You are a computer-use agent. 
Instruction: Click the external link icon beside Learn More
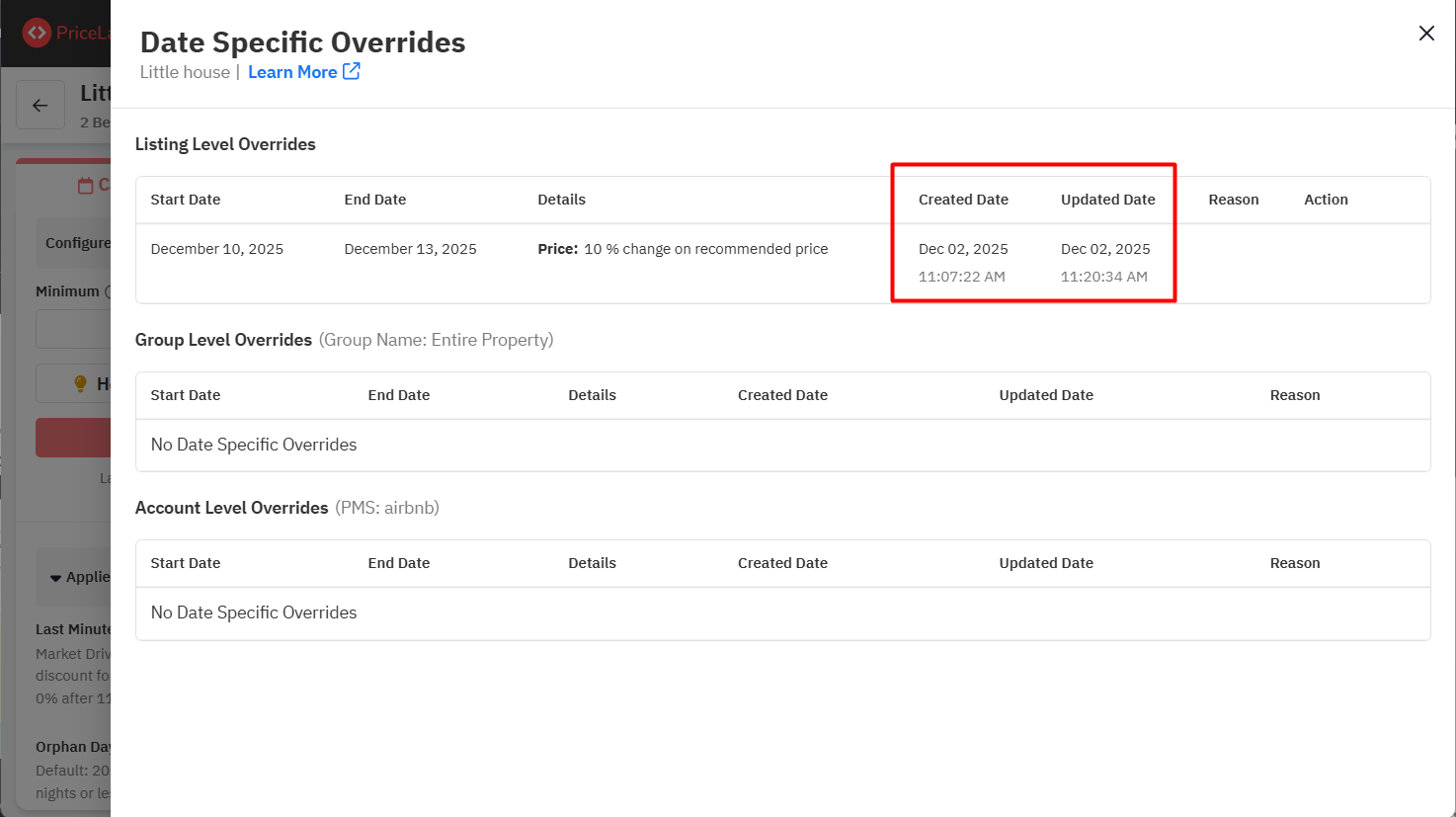(x=352, y=71)
